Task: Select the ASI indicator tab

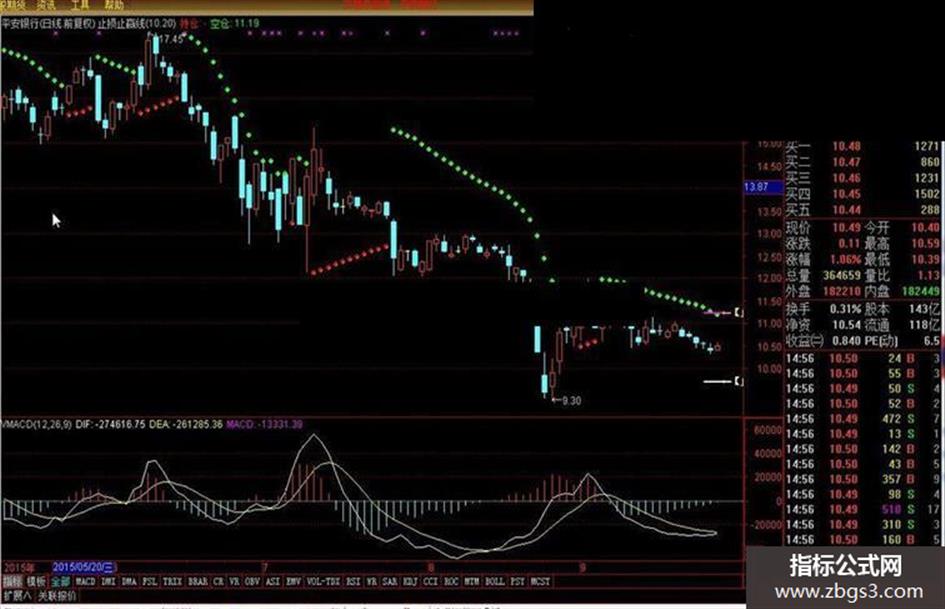Action: click(x=273, y=582)
